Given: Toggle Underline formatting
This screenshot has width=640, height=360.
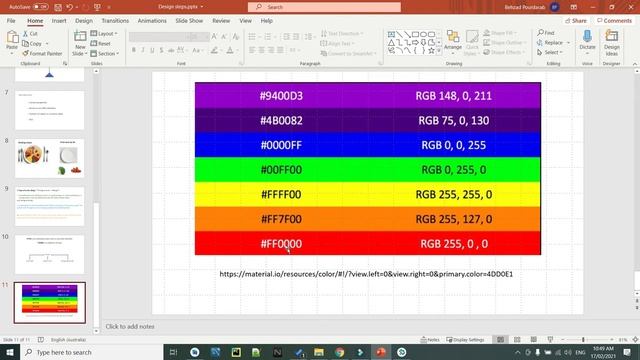Looking at the screenshot, I should pyautogui.click(x=152, y=50).
